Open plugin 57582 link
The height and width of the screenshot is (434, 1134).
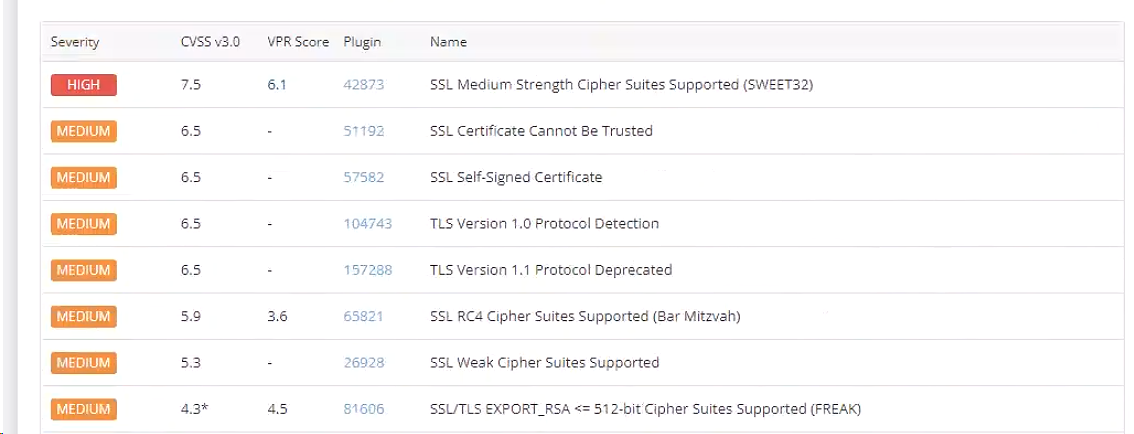pos(363,177)
